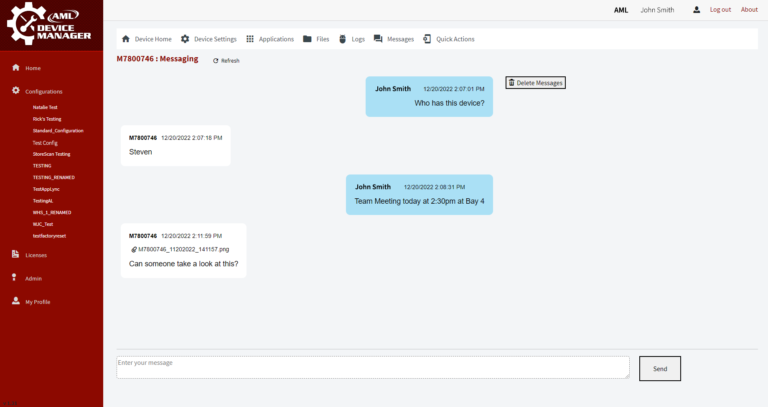Select the TESTING_RENAMED configuration
The height and width of the screenshot is (407, 768).
coord(54,177)
